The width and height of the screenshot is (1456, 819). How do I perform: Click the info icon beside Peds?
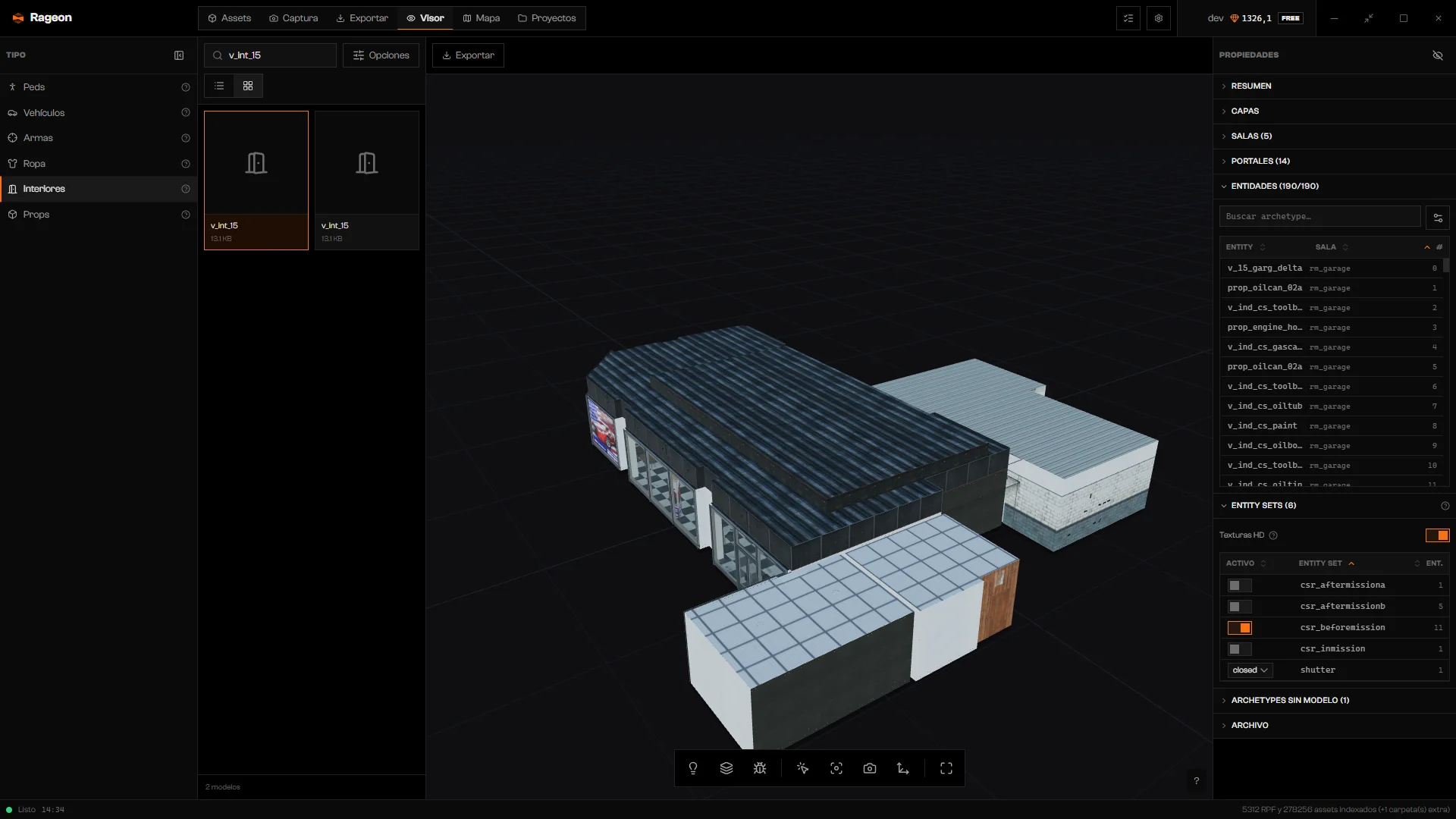click(186, 87)
